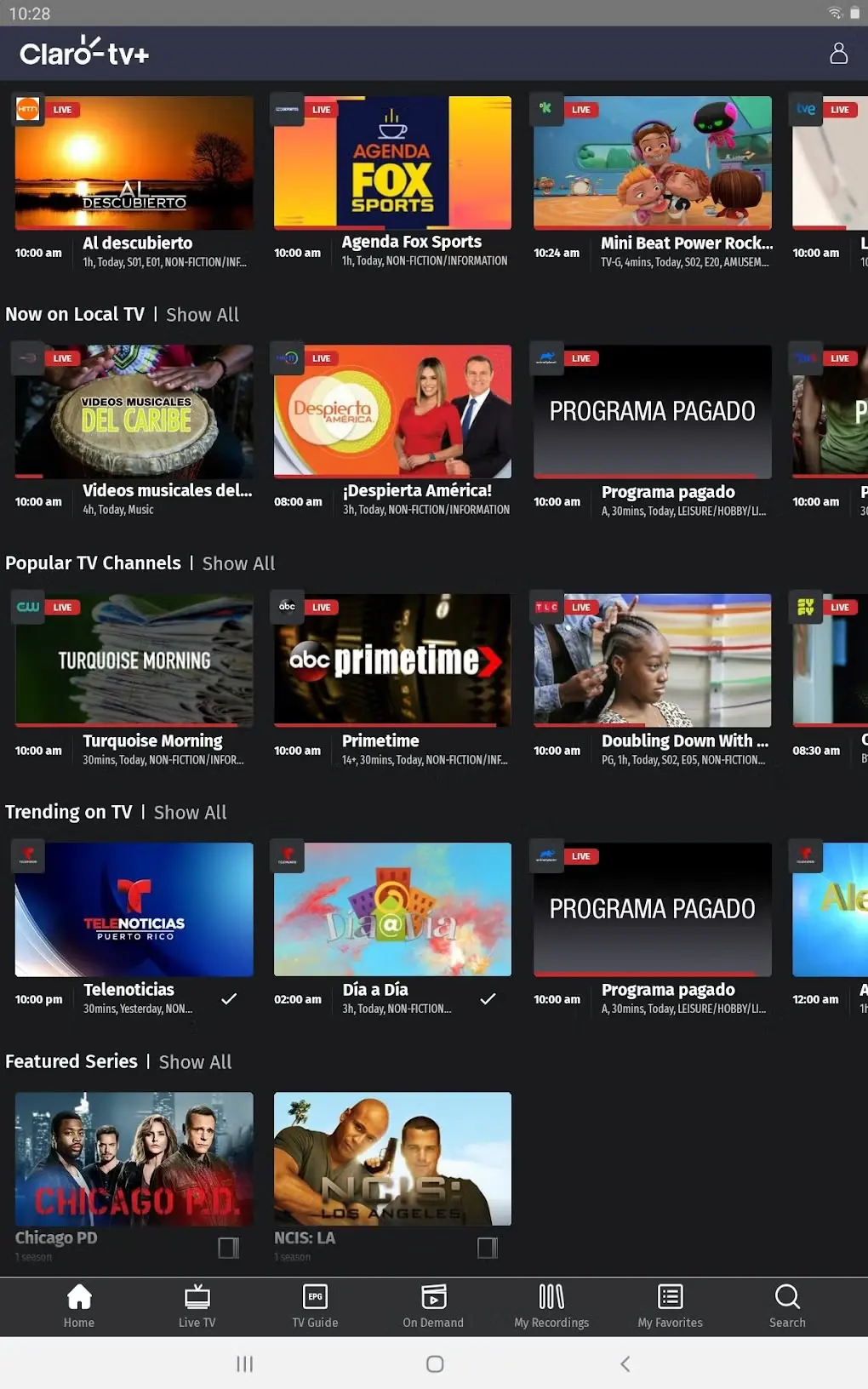Select Chicago PD title text

point(56,1238)
